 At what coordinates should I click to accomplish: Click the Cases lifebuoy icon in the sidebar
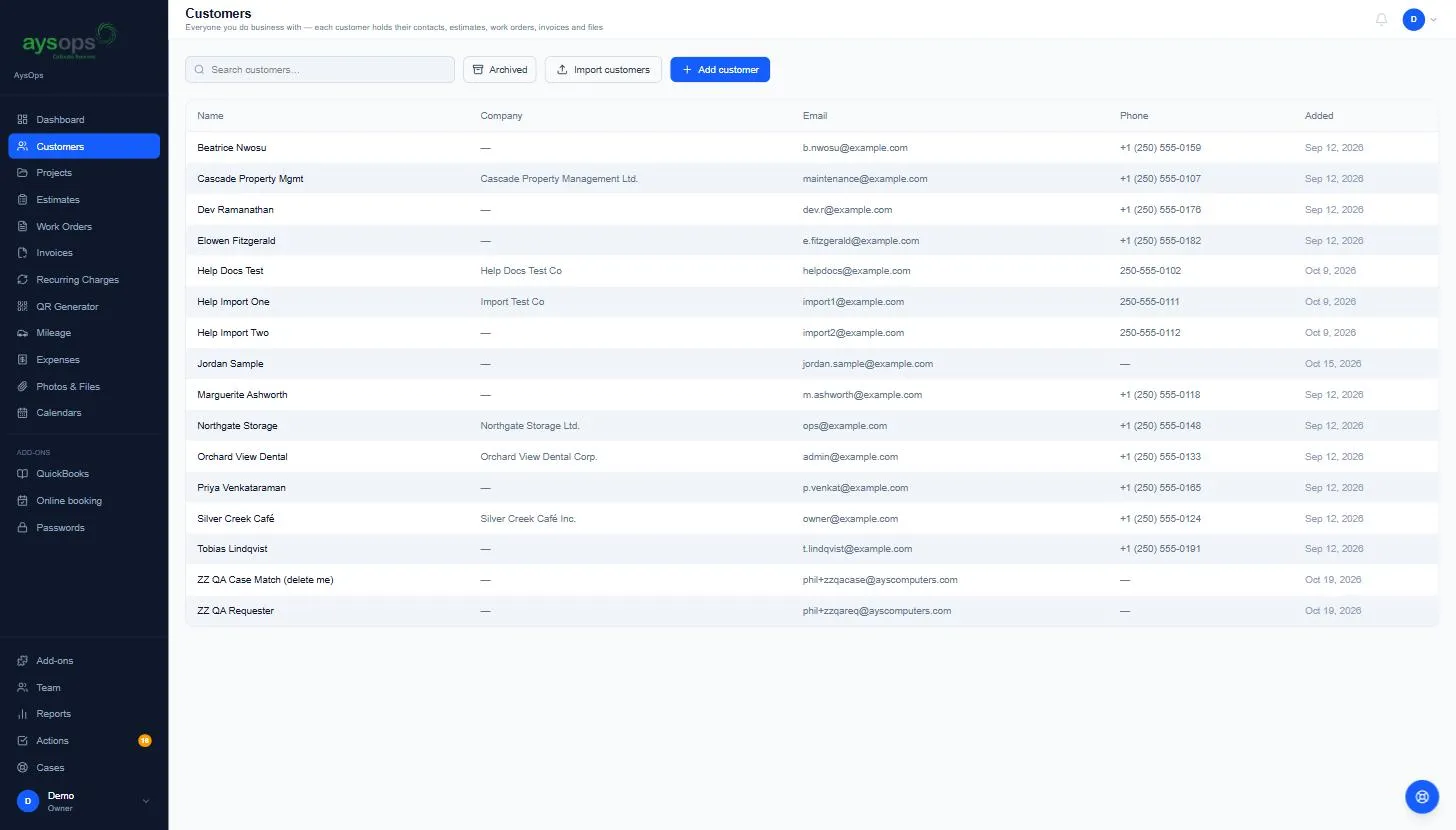coord(23,768)
